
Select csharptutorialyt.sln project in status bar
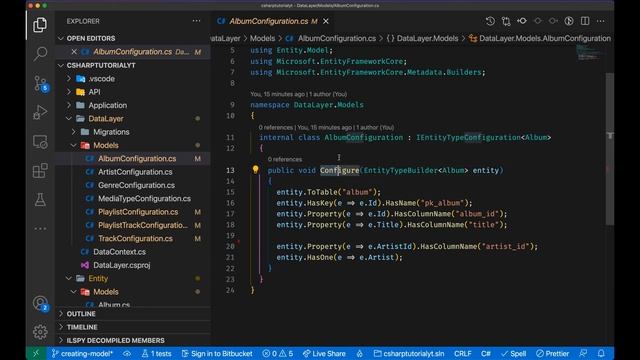tap(409, 353)
